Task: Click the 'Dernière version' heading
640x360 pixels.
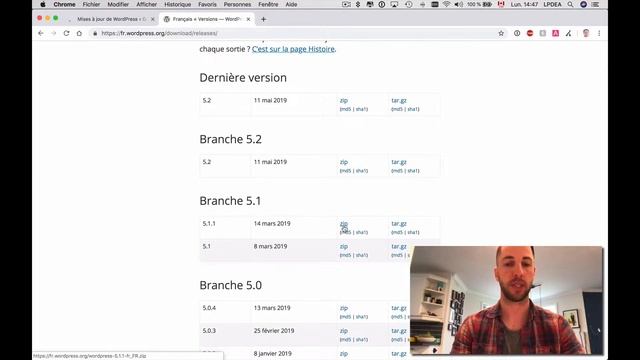Action: tap(243, 78)
